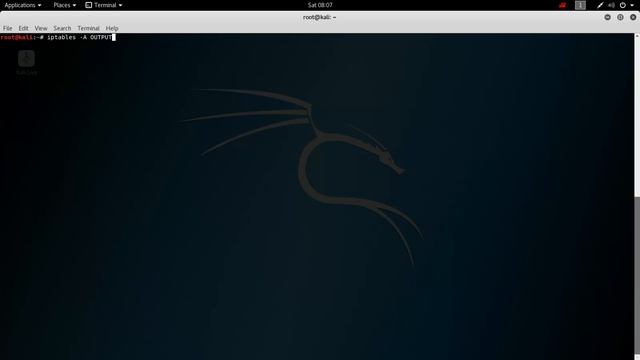Open the Help menu
Image resolution: width=640 pixels, height=360 pixels.
coord(112,28)
